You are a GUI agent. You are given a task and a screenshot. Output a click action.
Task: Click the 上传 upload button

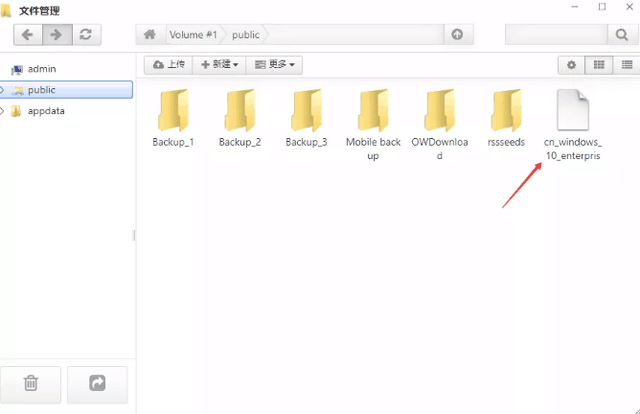click(x=169, y=65)
